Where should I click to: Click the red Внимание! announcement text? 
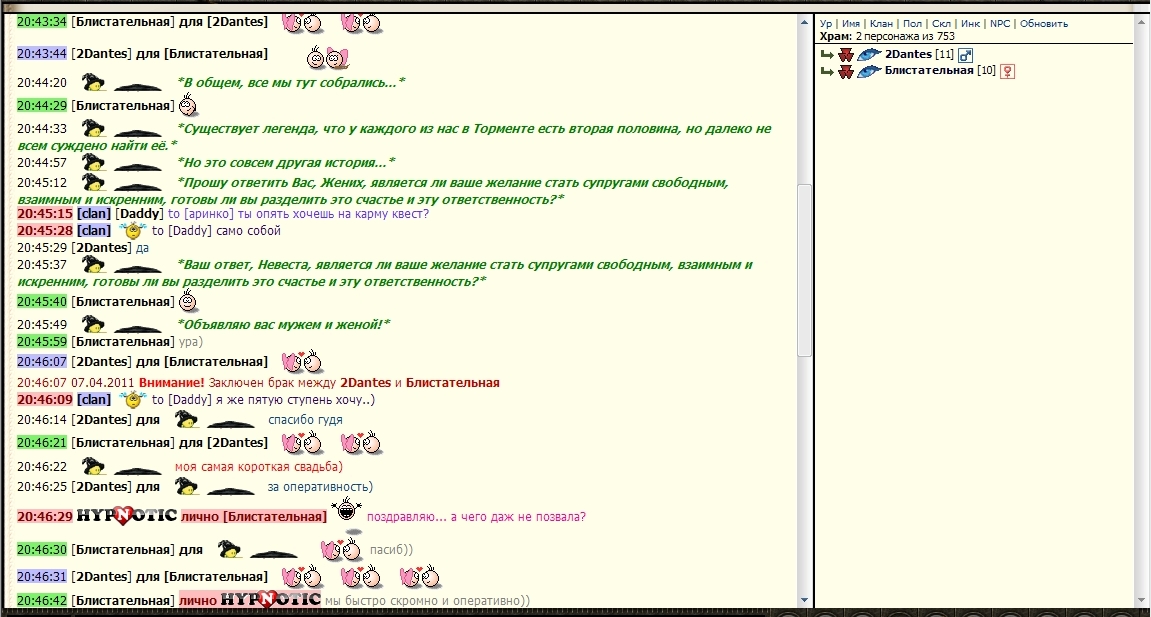coord(172,382)
